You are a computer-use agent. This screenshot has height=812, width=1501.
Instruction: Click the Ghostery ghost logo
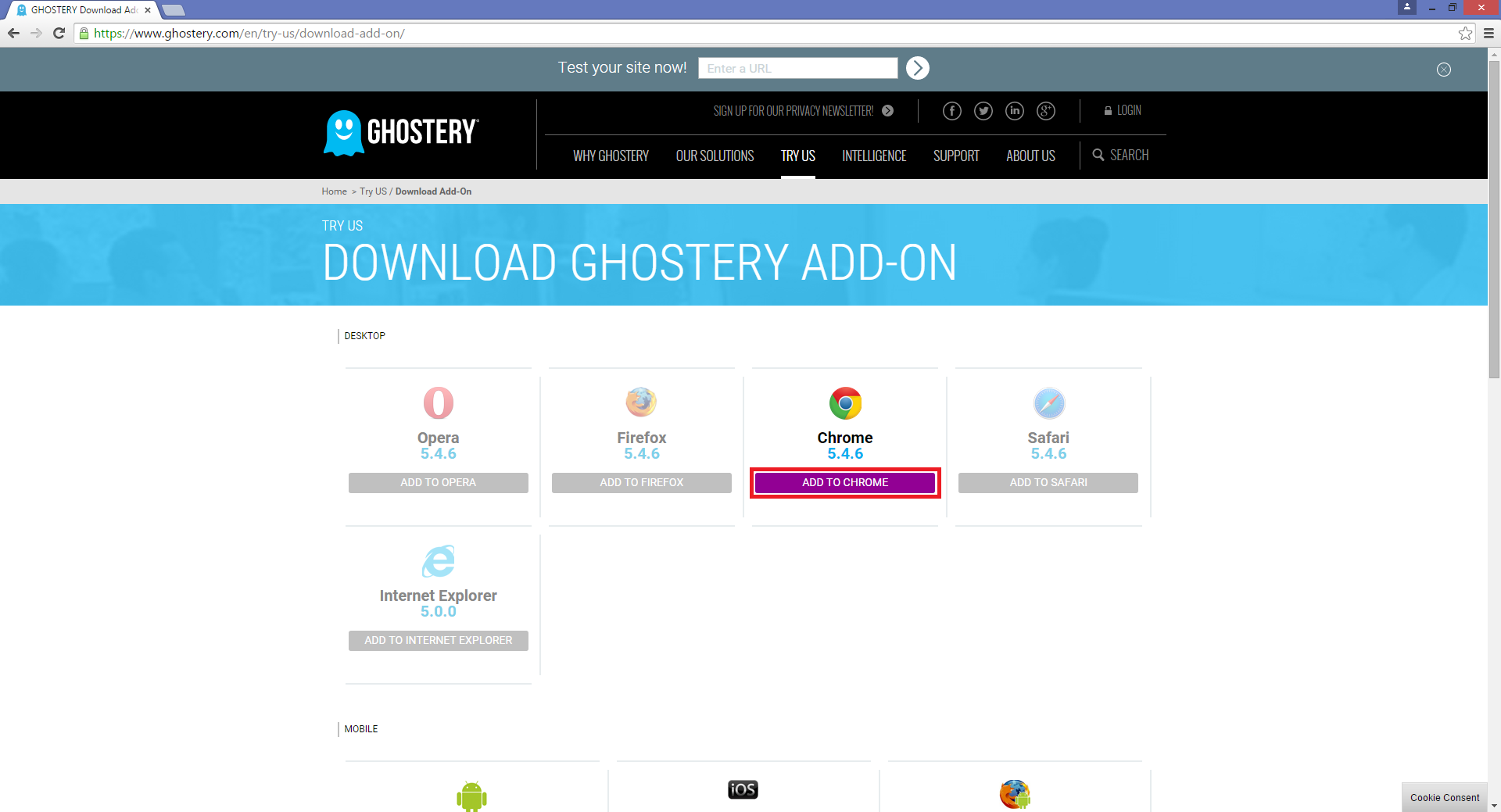coord(344,133)
